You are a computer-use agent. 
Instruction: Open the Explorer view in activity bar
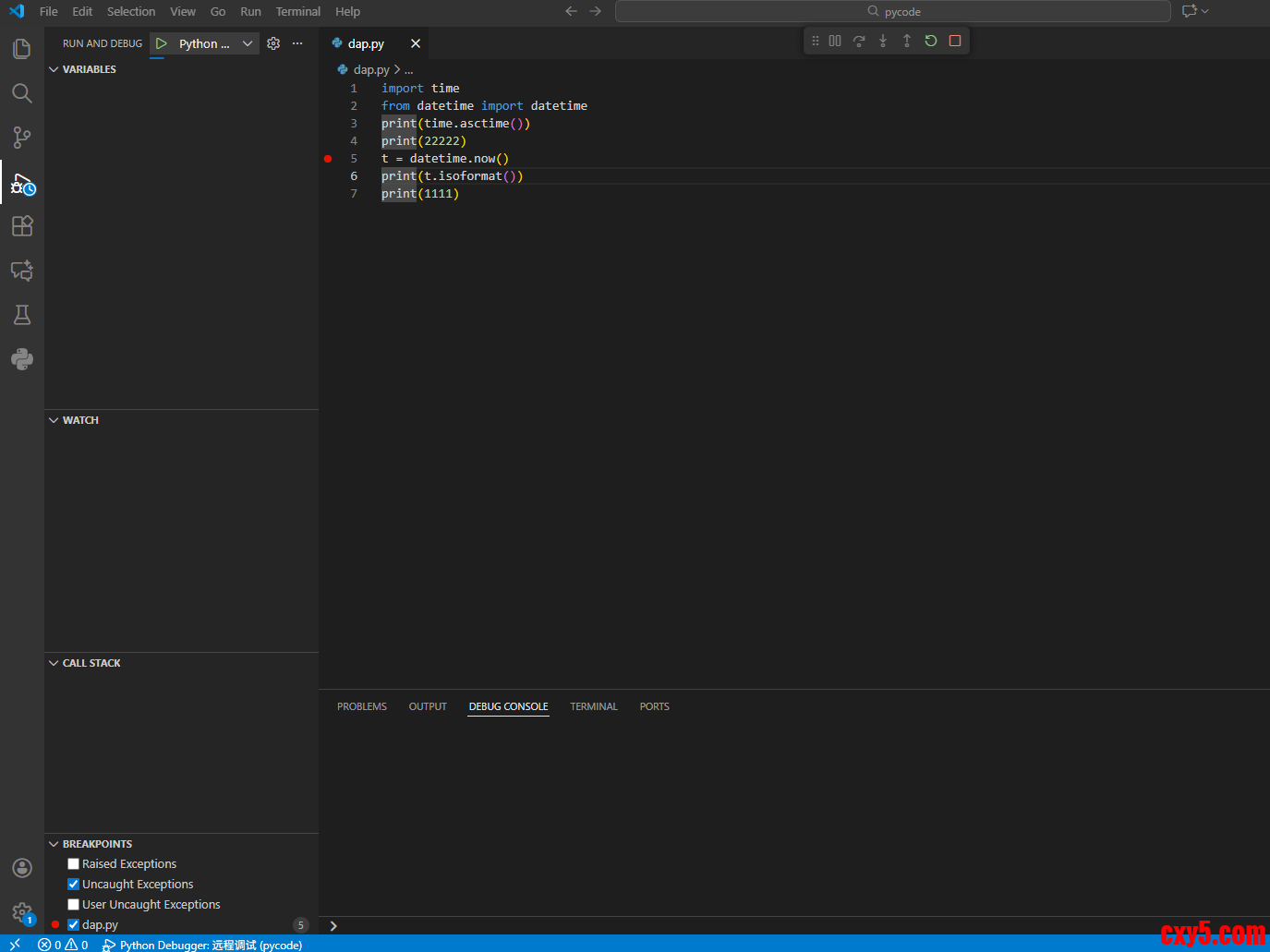point(22,49)
